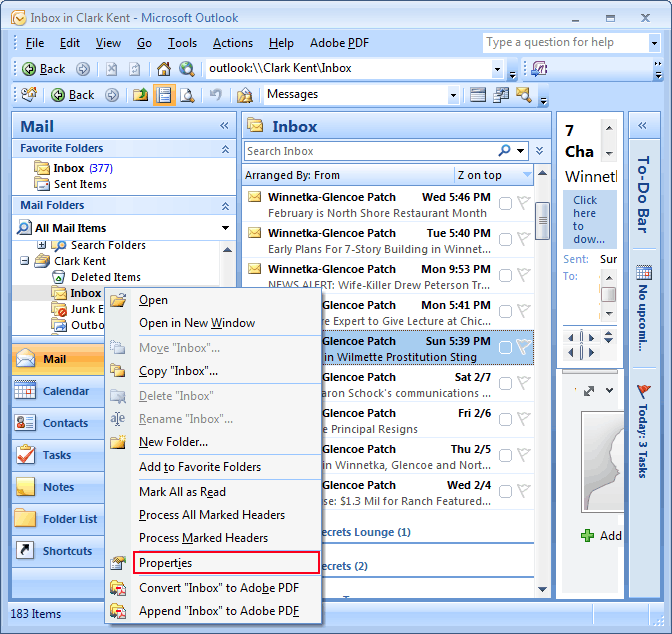Toggle the Reading Pane icon

[164, 95]
